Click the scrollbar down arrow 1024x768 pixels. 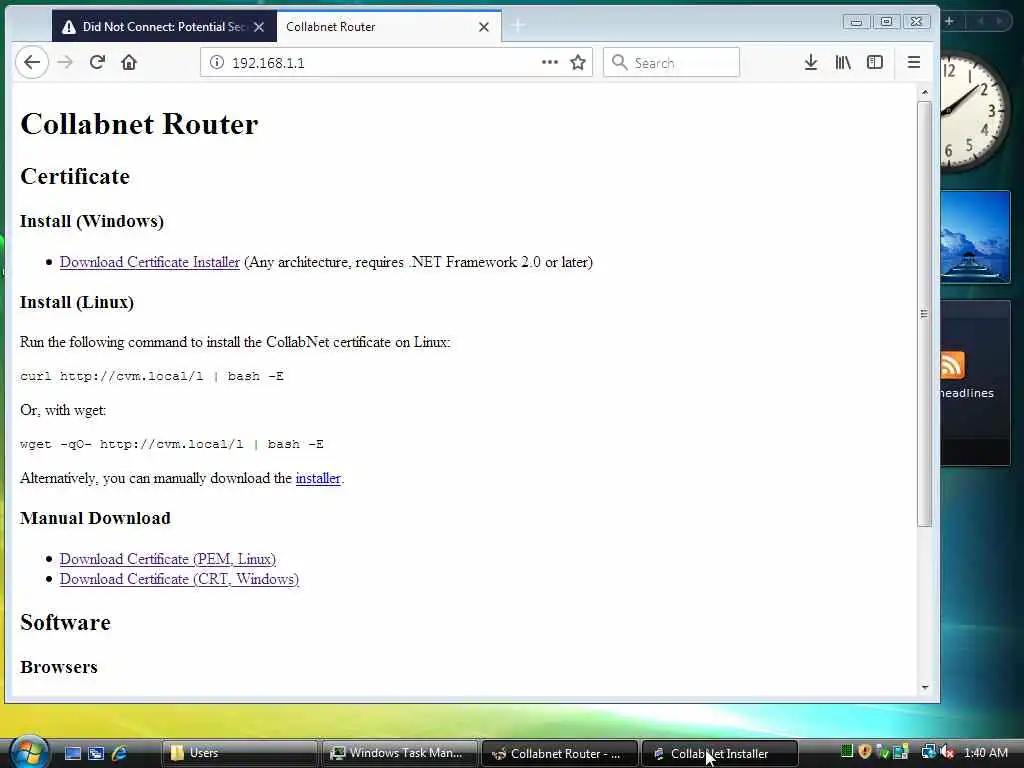click(924, 688)
